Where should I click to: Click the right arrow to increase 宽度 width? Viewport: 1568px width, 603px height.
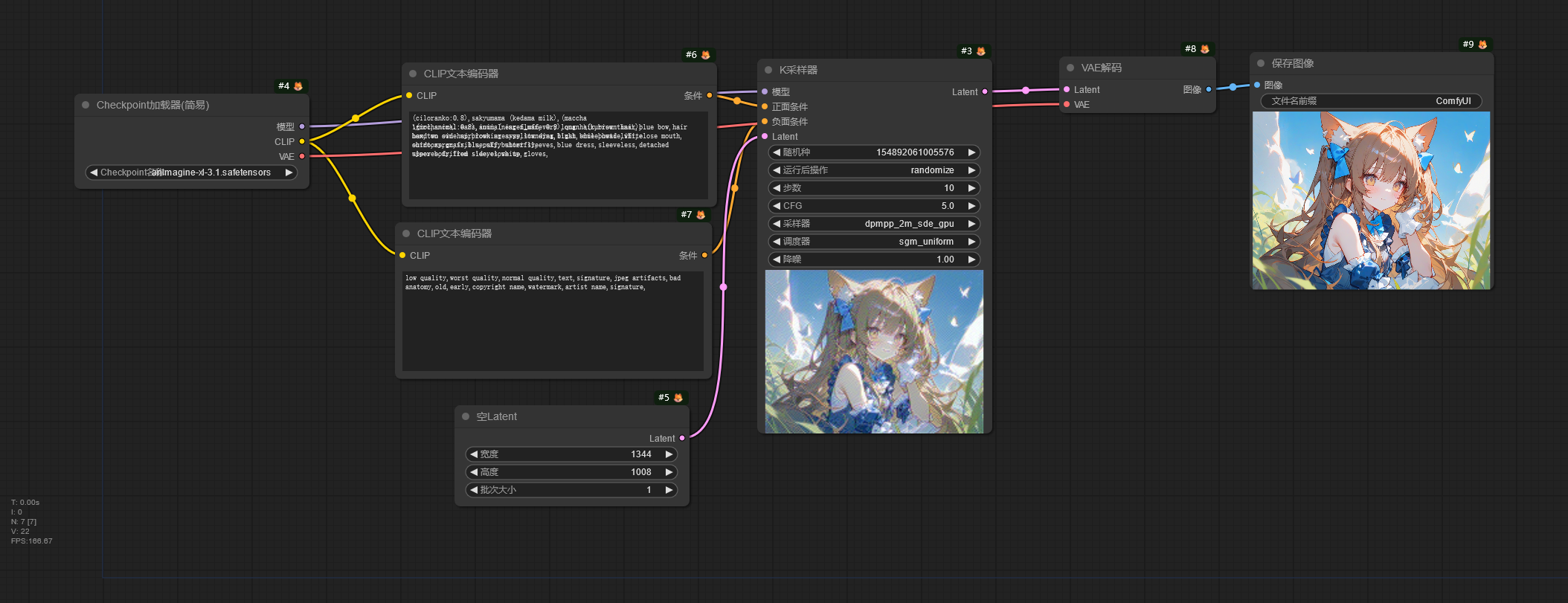(x=669, y=454)
